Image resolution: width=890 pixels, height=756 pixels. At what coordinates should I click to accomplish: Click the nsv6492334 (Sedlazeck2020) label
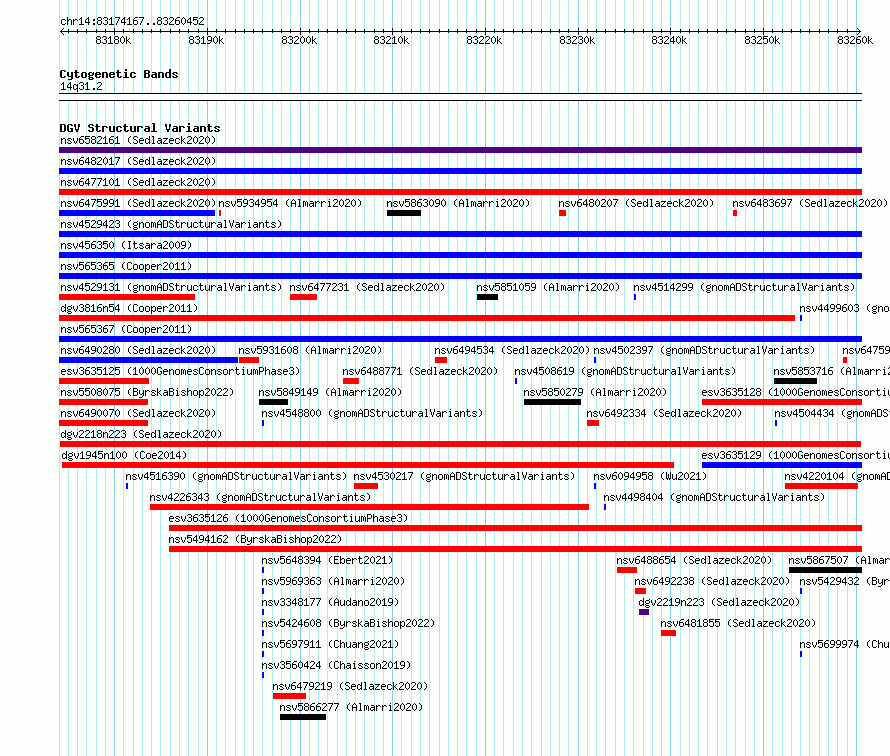664,413
